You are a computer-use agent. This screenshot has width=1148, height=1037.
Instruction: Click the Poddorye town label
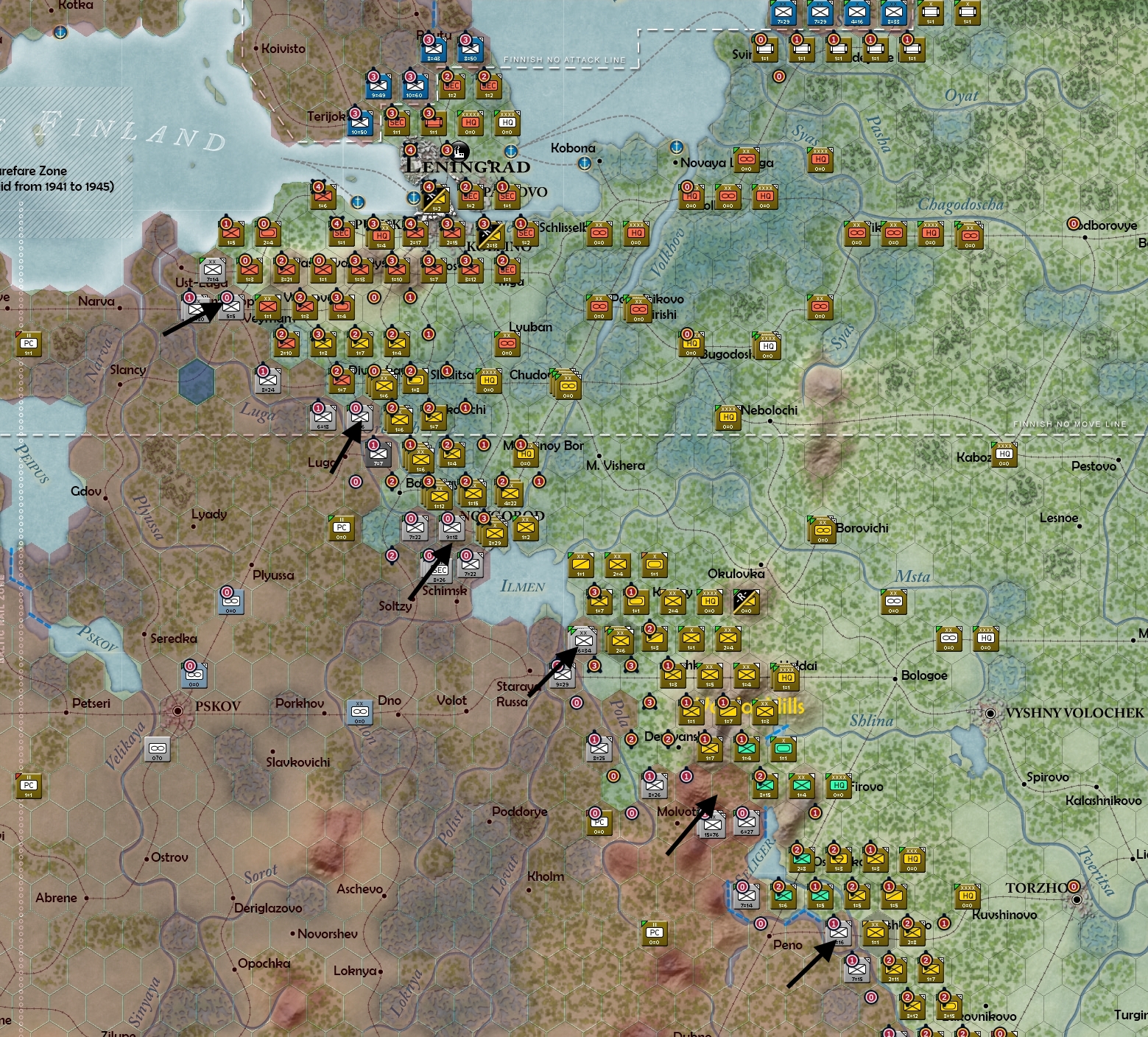click(519, 812)
